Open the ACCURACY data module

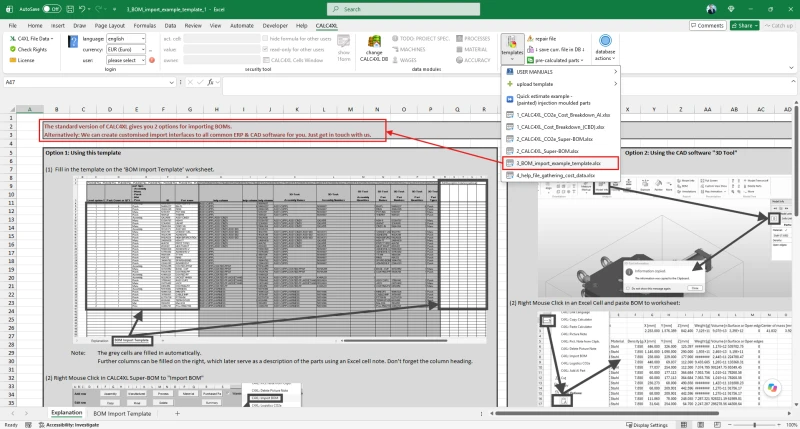[473, 60]
